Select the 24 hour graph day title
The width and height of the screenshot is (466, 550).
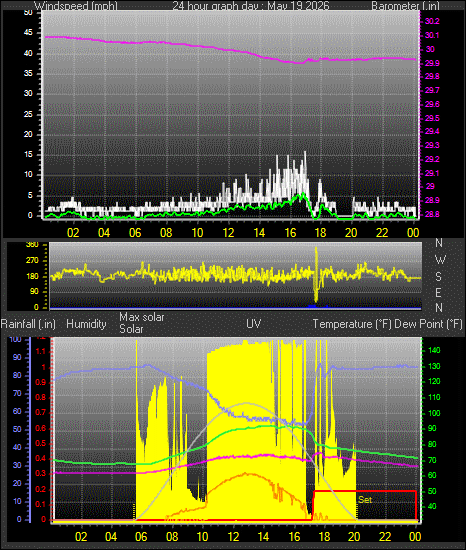pyautogui.click(x=251, y=6)
